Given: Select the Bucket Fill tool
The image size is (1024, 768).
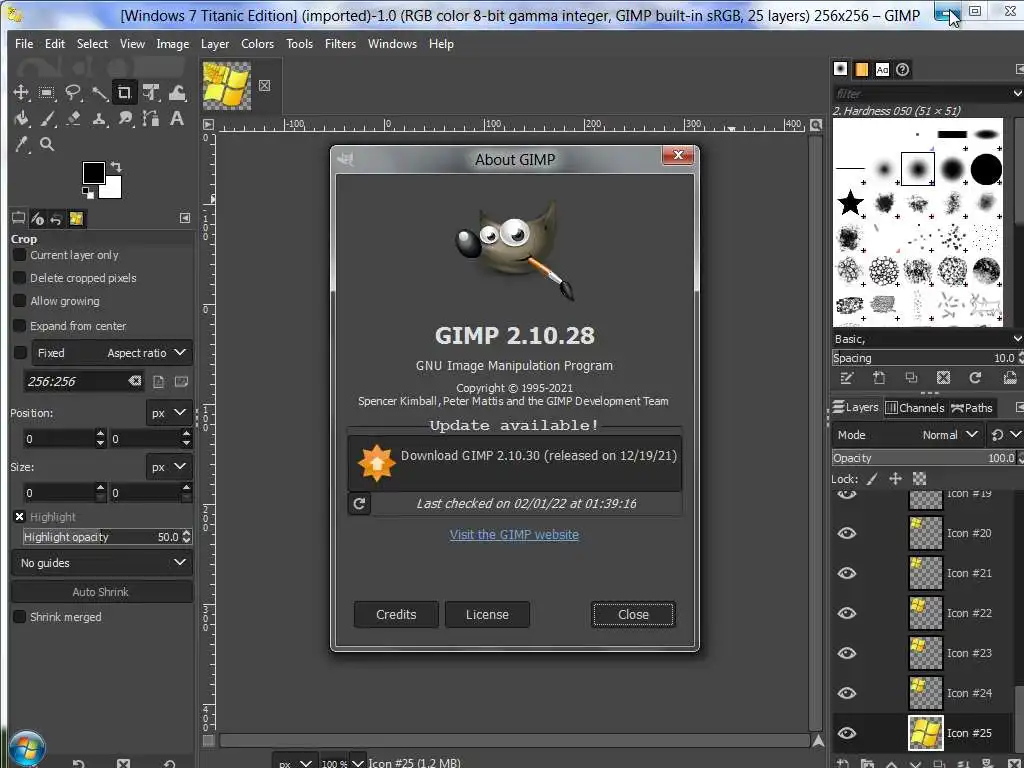Looking at the screenshot, I should click(21, 118).
